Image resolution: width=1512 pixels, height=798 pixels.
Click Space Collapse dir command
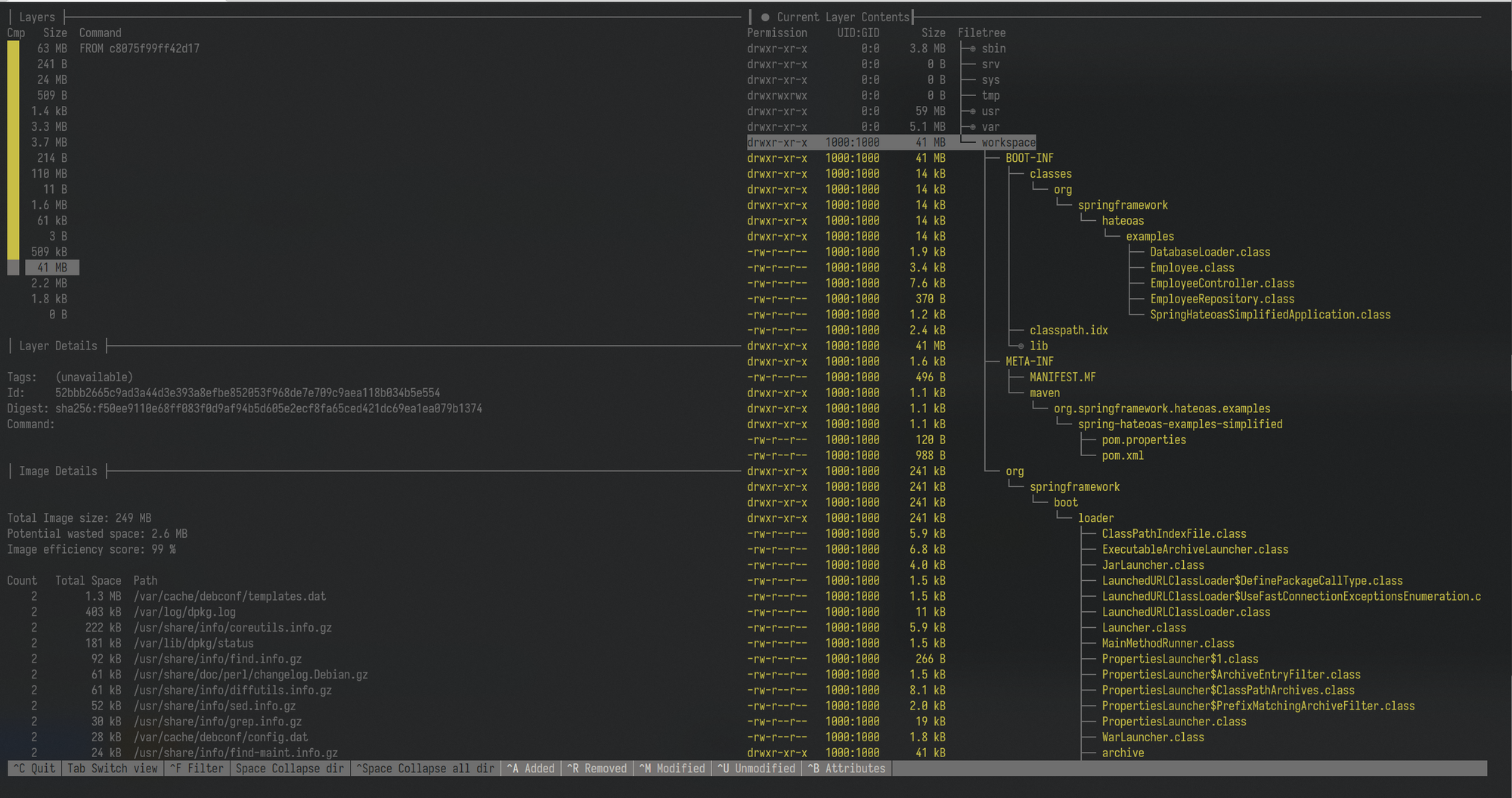pos(290,769)
